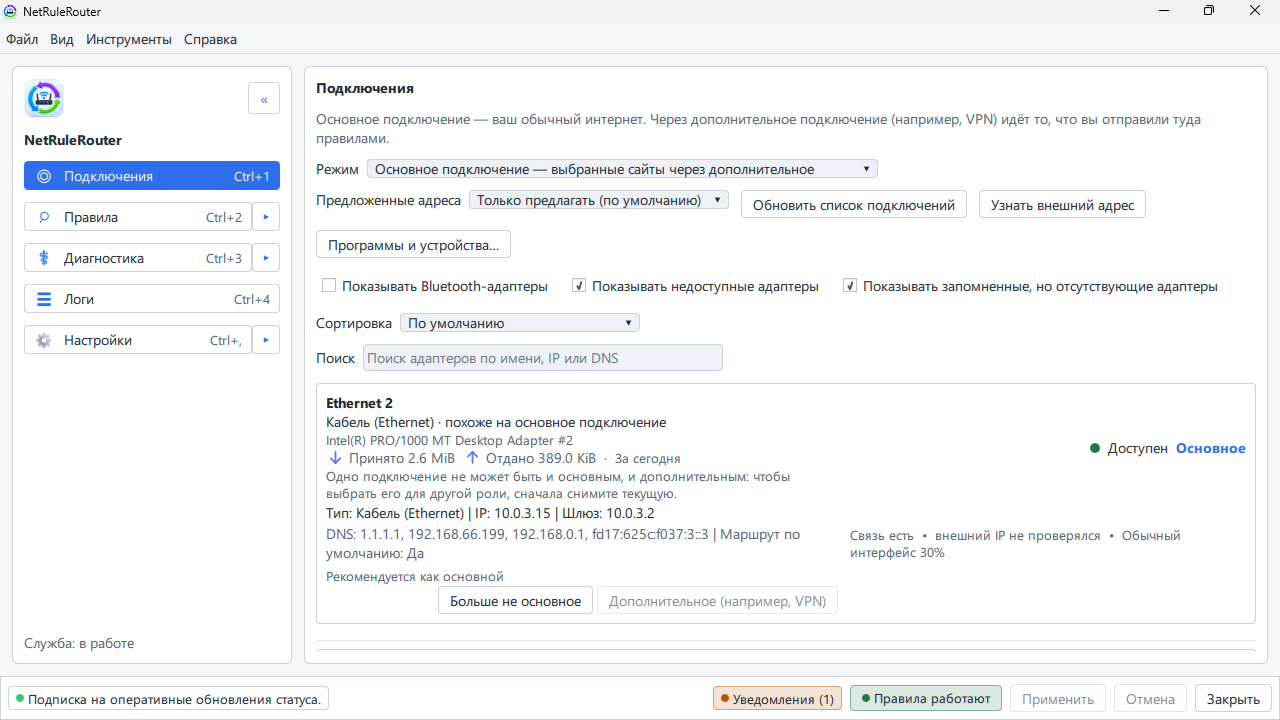Viewport: 1280px width, 720px height.
Task: Open the Режим dropdown
Action: tap(622, 169)
